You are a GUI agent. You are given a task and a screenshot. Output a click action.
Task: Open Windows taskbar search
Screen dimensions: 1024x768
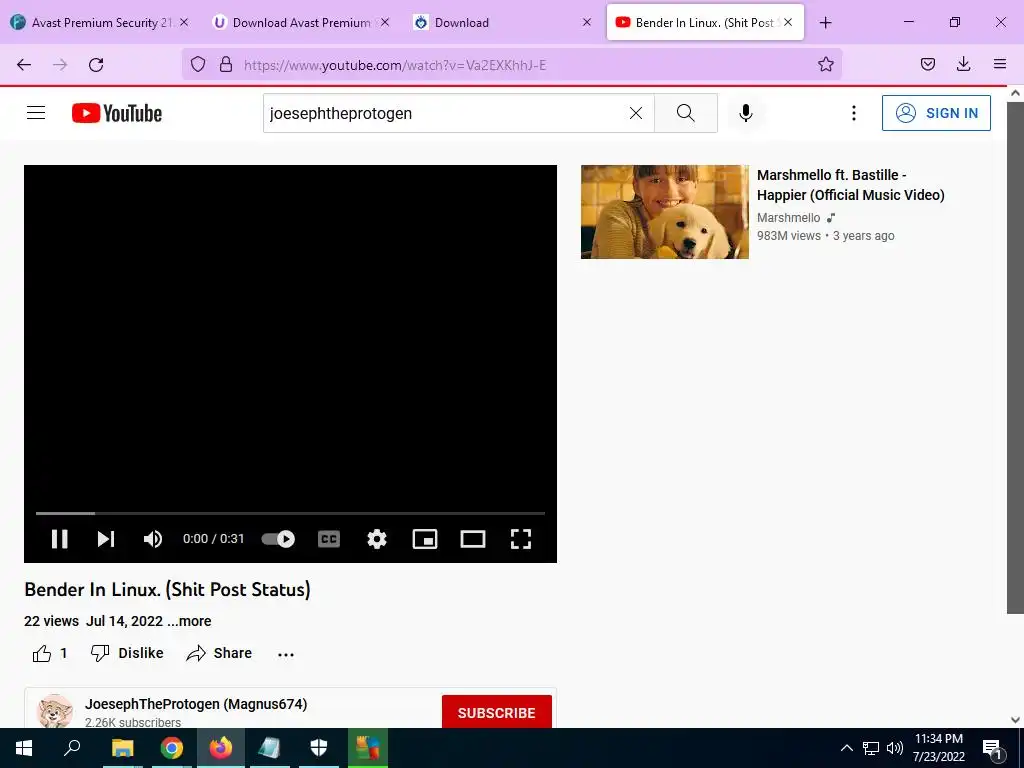click(72, 748)
